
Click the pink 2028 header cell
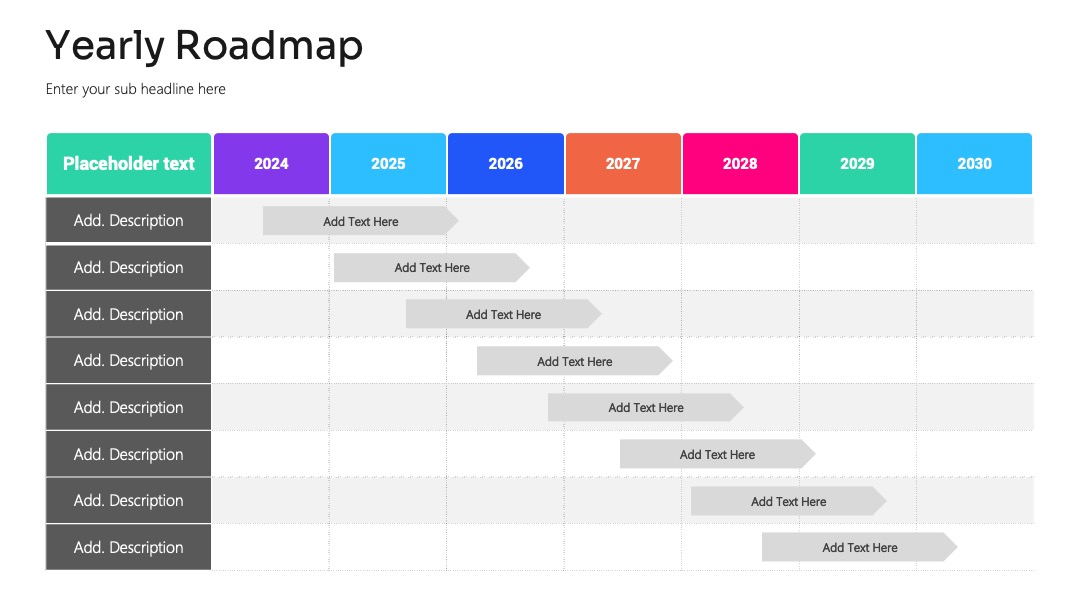pos(740,163)
